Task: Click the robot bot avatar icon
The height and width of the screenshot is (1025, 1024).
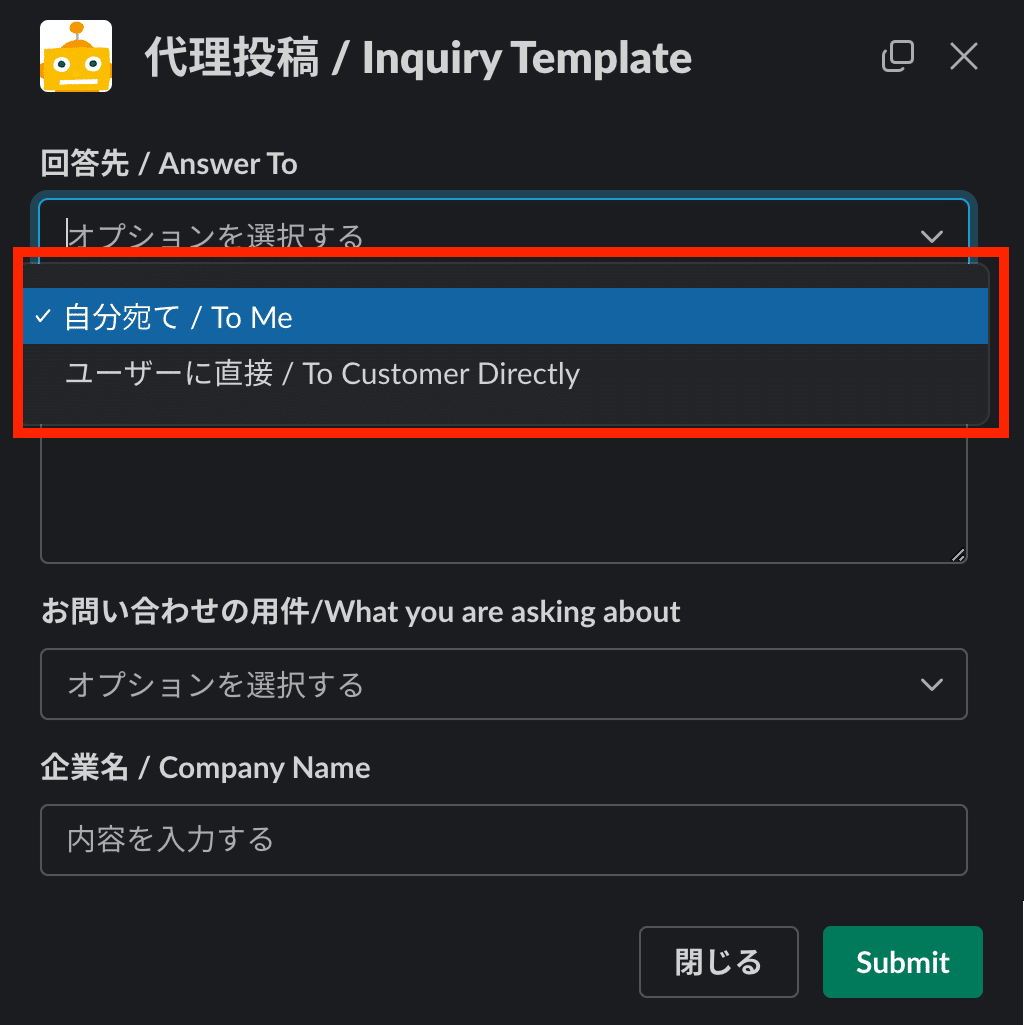Action: pos(75,55)
